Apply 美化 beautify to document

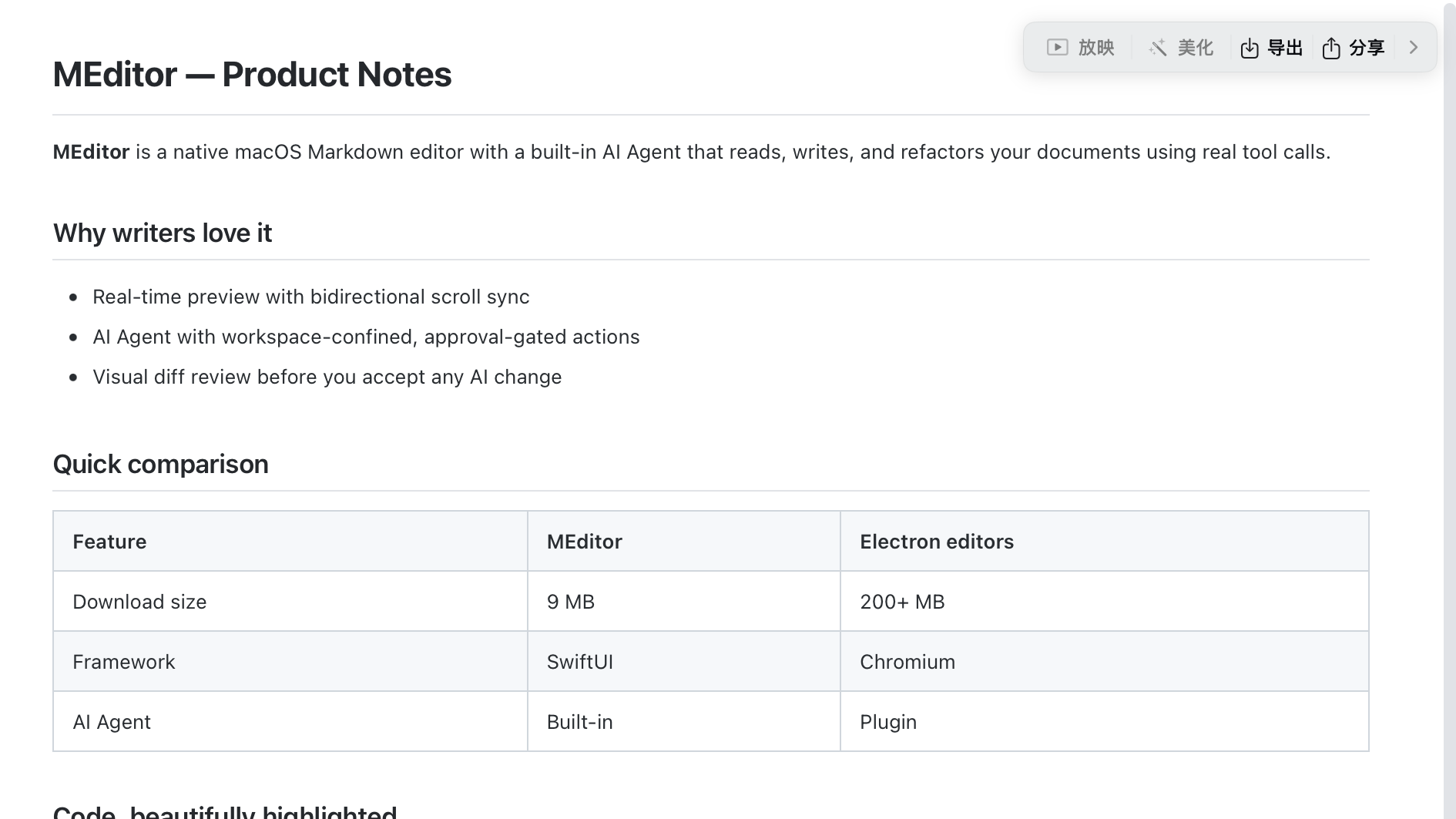click(x=1180, y=48)
